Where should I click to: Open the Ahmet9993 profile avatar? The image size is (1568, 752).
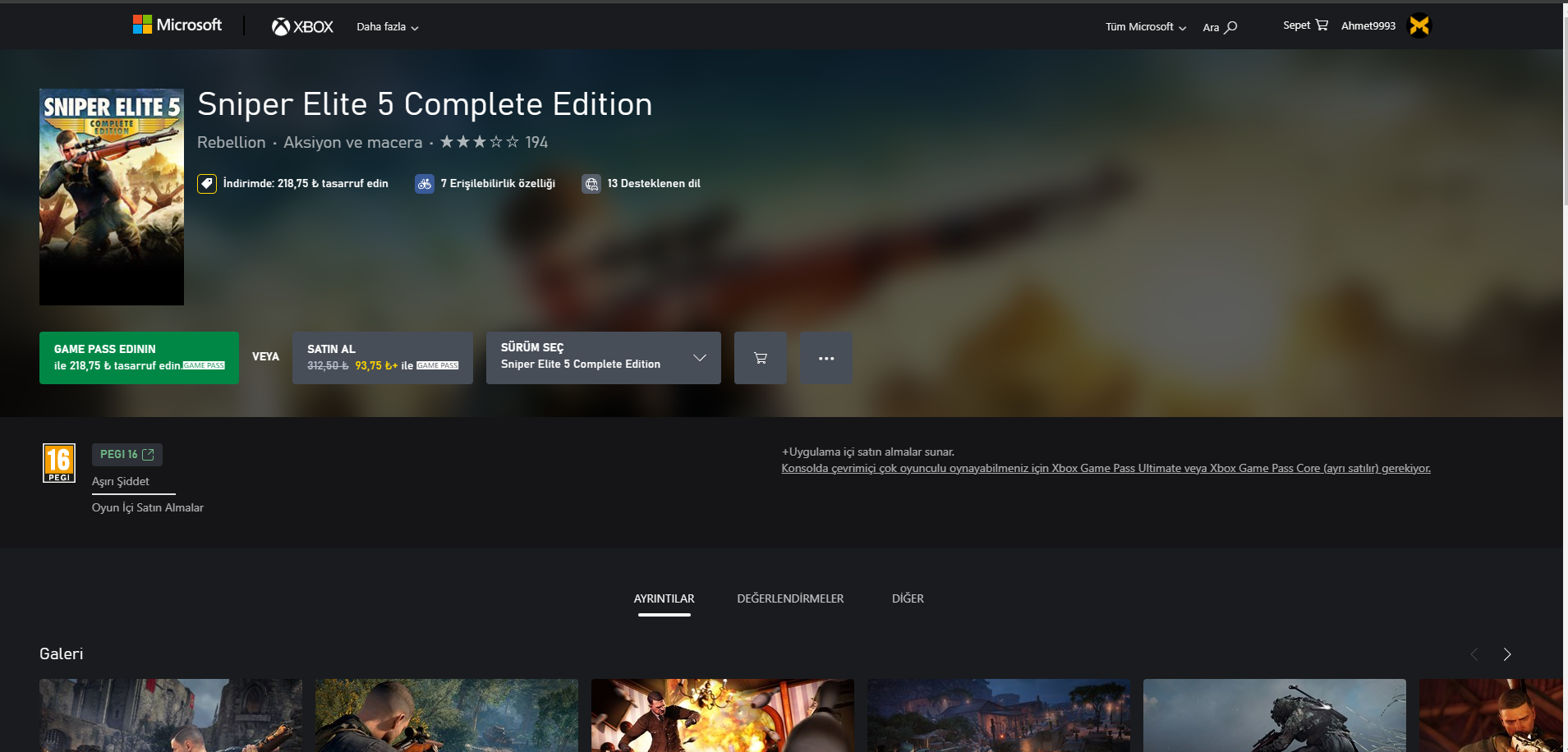[x=1419, y=26]
